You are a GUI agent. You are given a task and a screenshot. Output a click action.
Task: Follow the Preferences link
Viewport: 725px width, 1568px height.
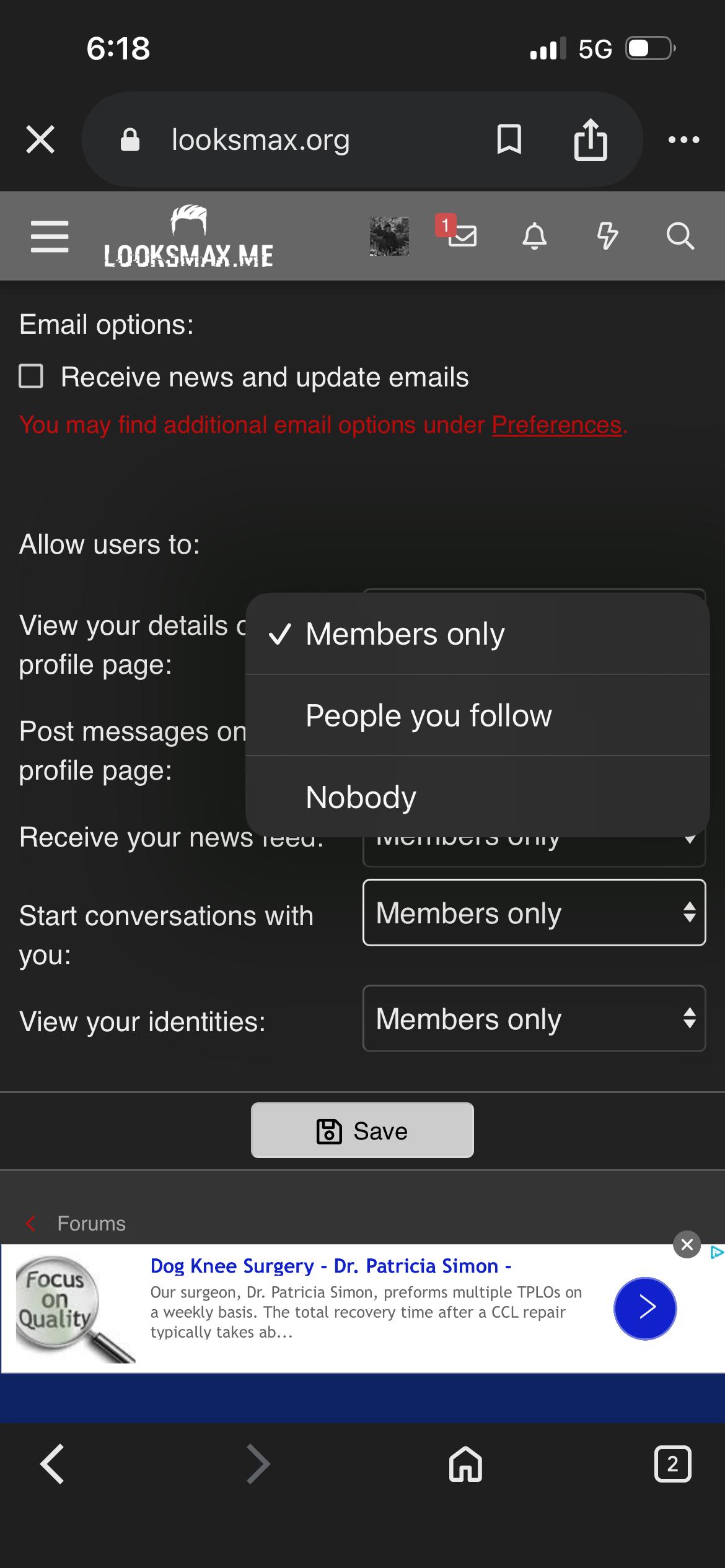click(556, 425)
